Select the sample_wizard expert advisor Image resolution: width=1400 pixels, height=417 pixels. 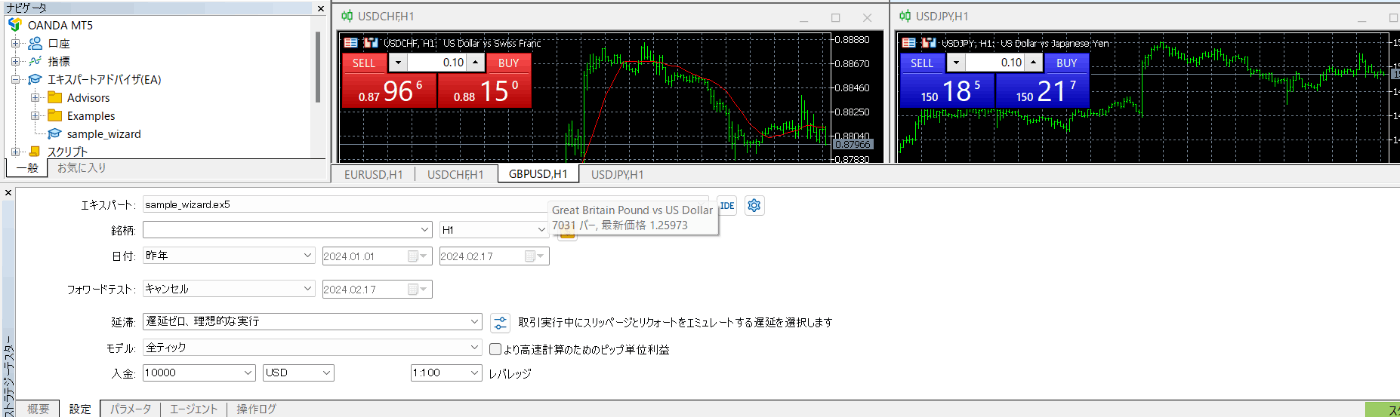[103, 133]
